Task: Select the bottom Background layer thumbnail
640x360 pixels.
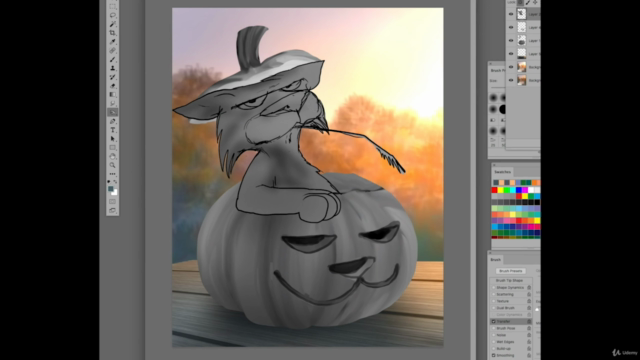Action: click(522, 80)
